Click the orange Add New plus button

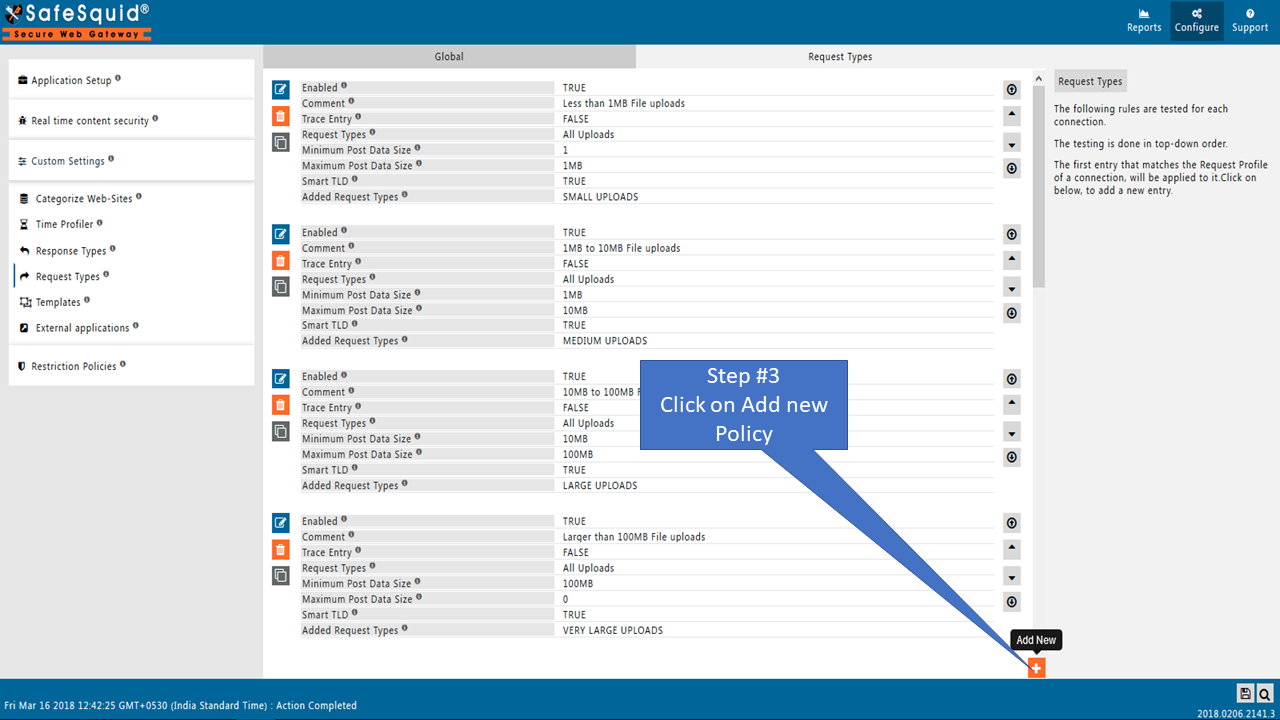1036,668
